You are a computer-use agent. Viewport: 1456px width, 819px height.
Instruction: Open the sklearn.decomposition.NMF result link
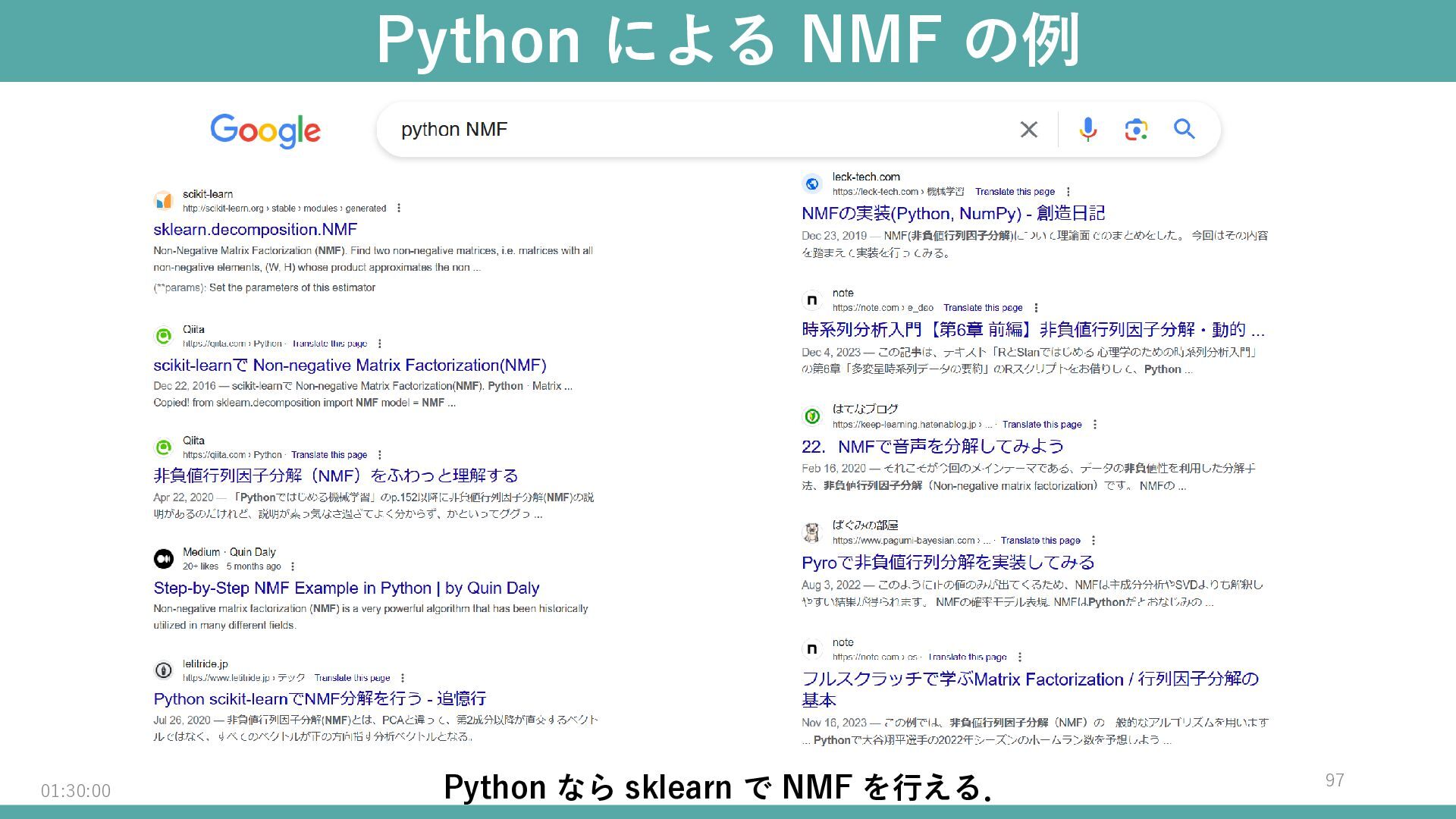click(x=255, y=230)
